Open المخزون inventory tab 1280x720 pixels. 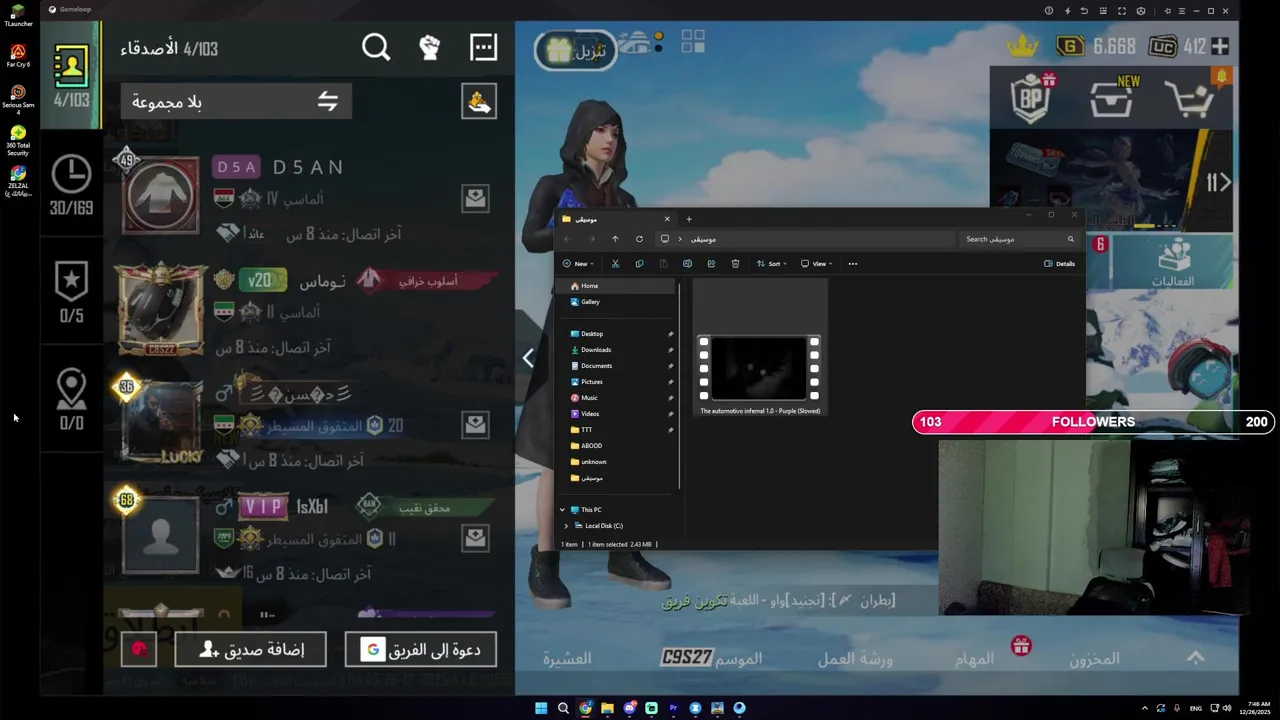(1095, 658)
